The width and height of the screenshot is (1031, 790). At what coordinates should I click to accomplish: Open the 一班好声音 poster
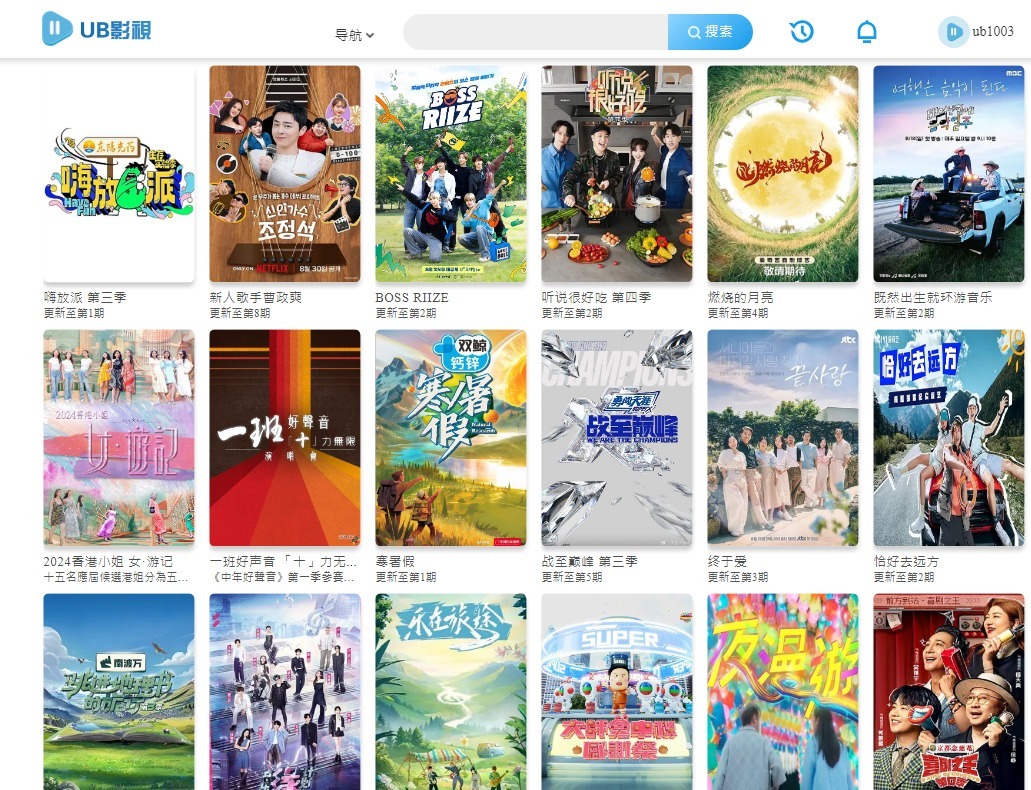tap(285, 438)
